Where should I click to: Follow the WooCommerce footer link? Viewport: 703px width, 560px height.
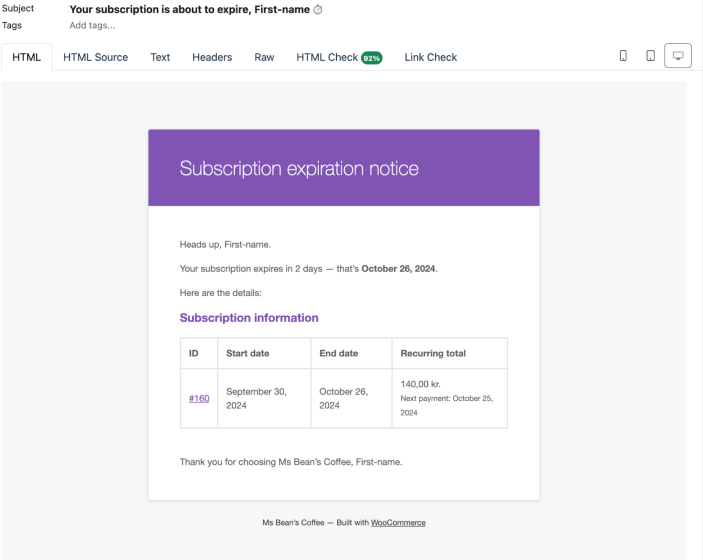pos(398,522)
